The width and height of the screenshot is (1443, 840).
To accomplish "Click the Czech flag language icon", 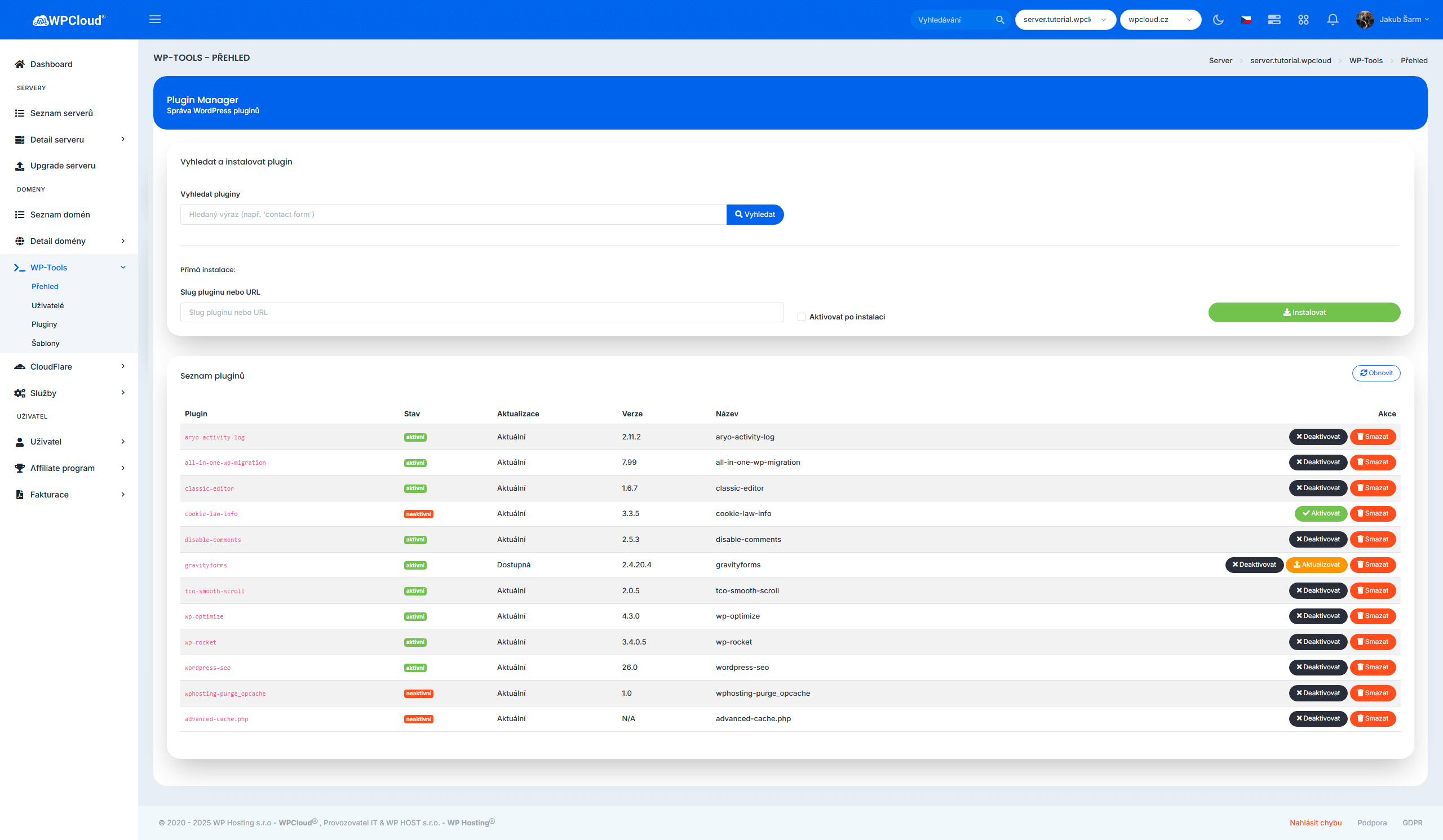I will point(1246,20).
